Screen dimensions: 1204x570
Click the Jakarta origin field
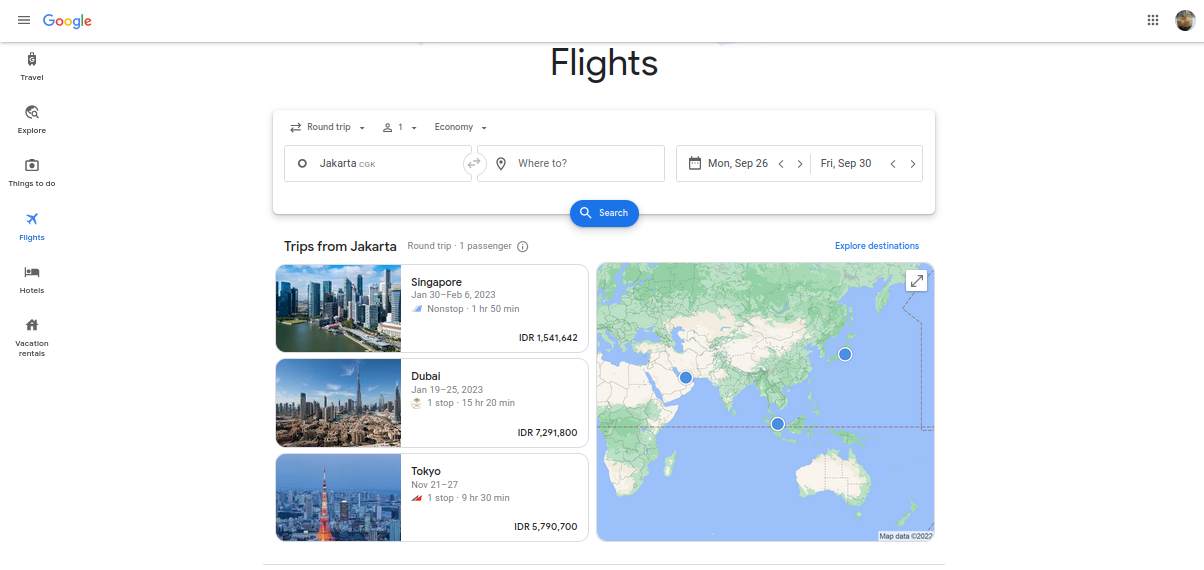tap(378, 163)
